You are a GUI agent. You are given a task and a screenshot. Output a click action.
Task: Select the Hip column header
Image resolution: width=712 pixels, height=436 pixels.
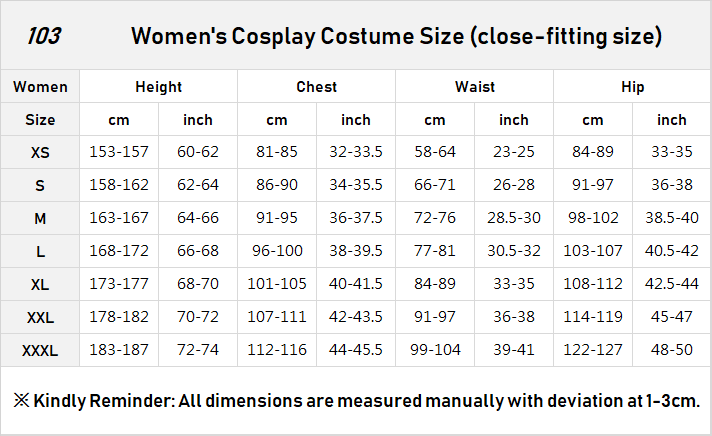coord(632,87)
